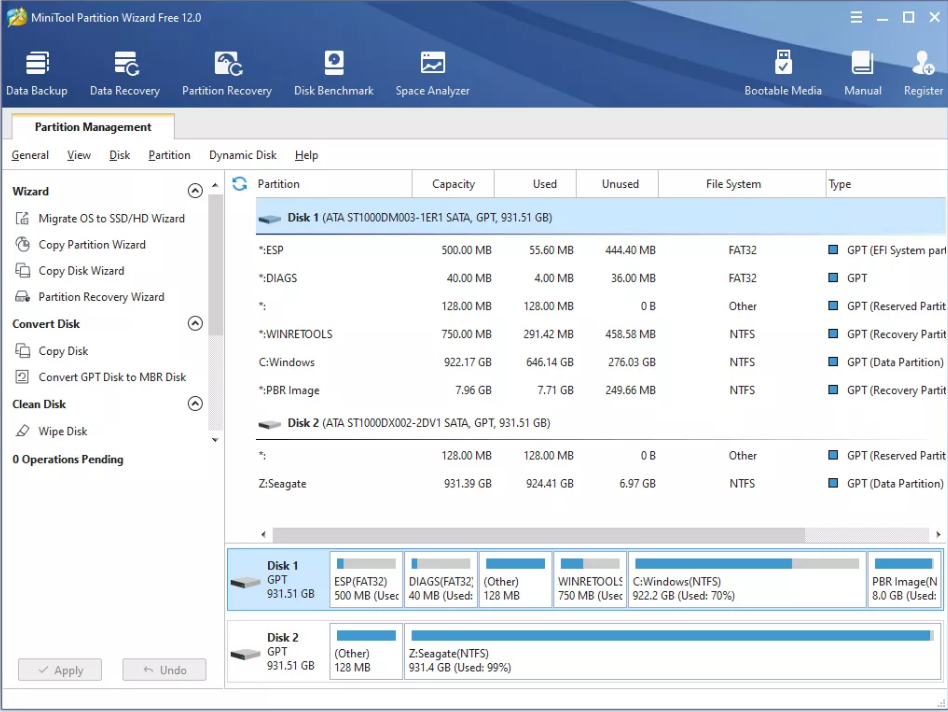Open the Help menu
948x712 pixels.
coord(307,155)
